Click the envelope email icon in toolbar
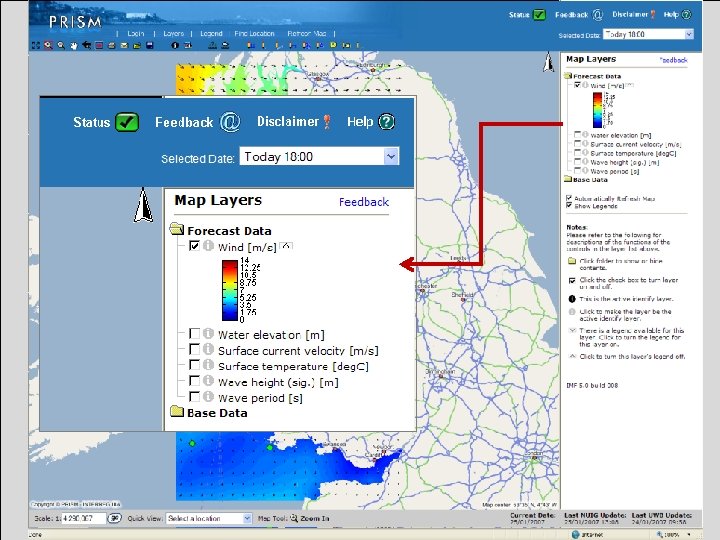720x540 pixels. coord(124,45)
